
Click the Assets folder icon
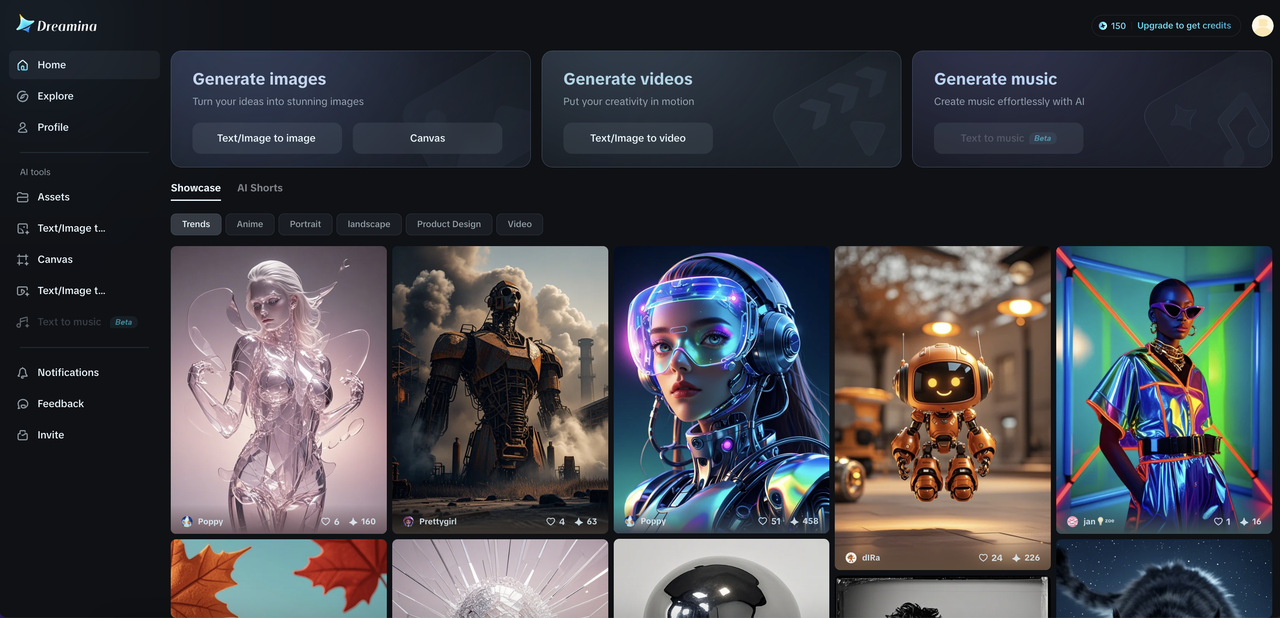[x=23, y=197]
